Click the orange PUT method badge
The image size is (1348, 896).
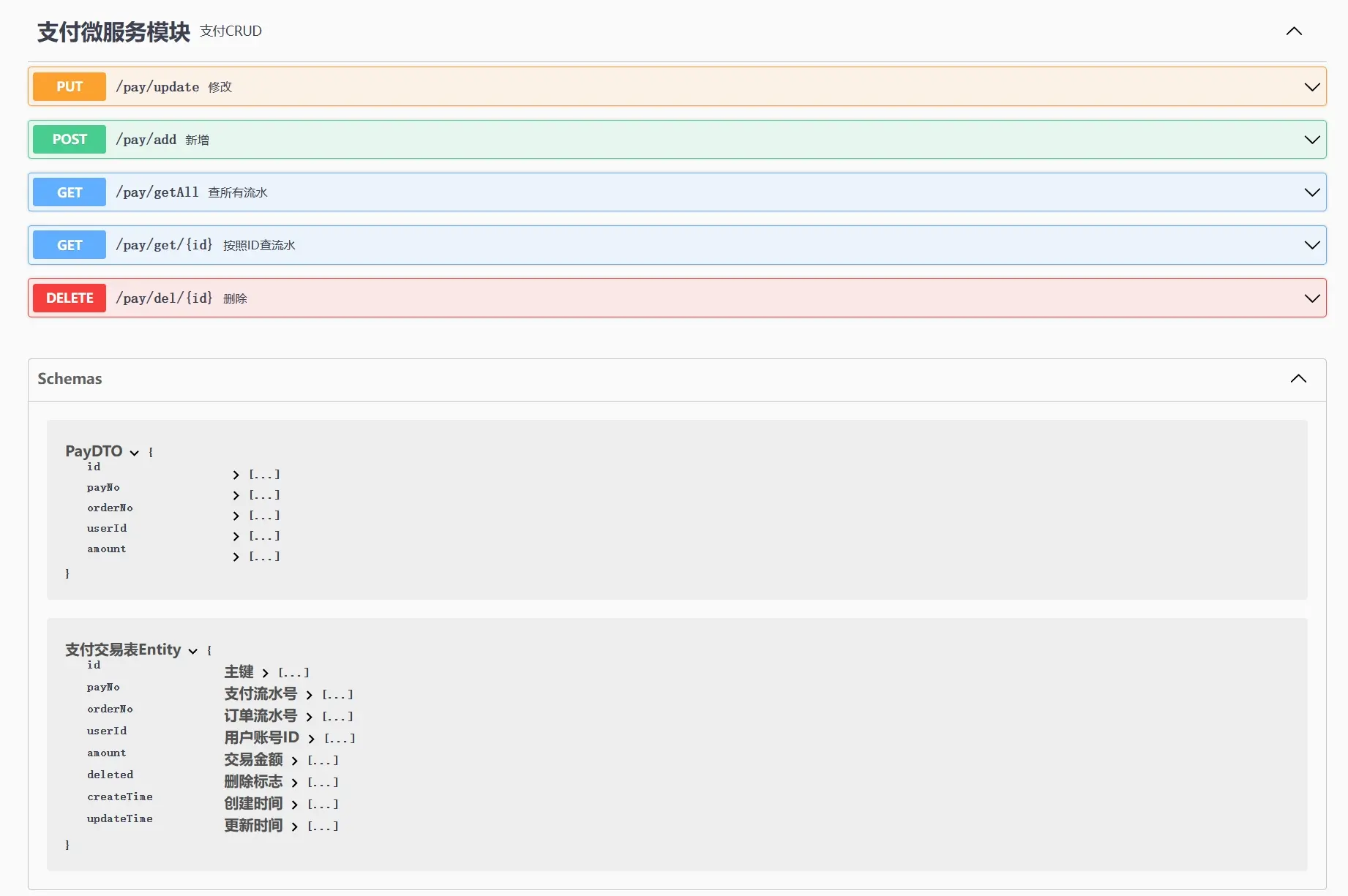tap(70, 87)
